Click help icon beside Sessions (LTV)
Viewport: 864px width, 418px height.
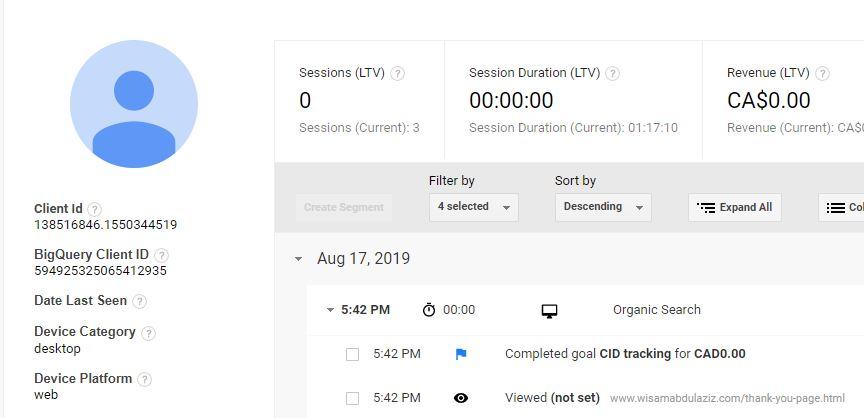397,73
